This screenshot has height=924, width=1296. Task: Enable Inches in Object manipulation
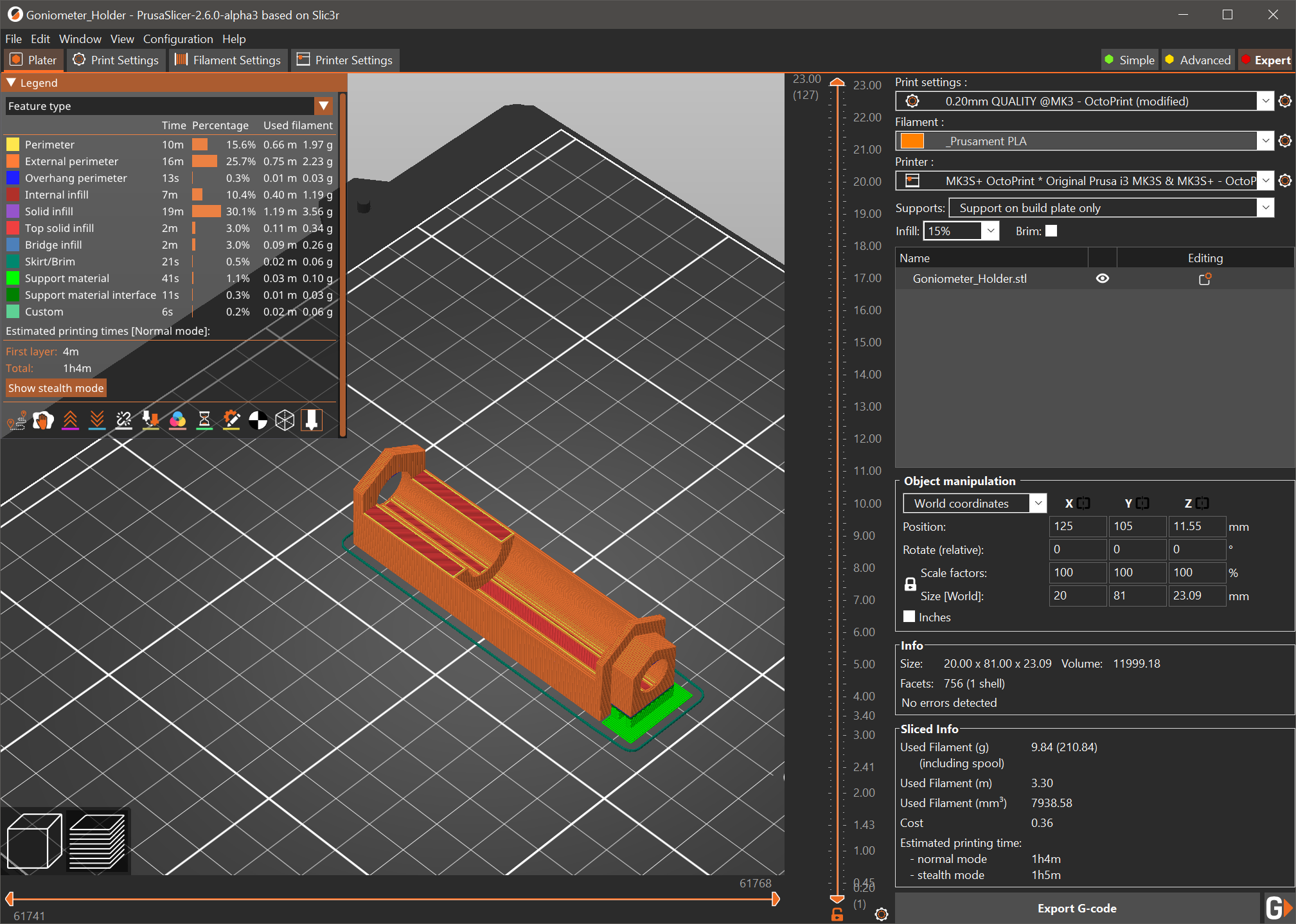[x=909, y=616]
